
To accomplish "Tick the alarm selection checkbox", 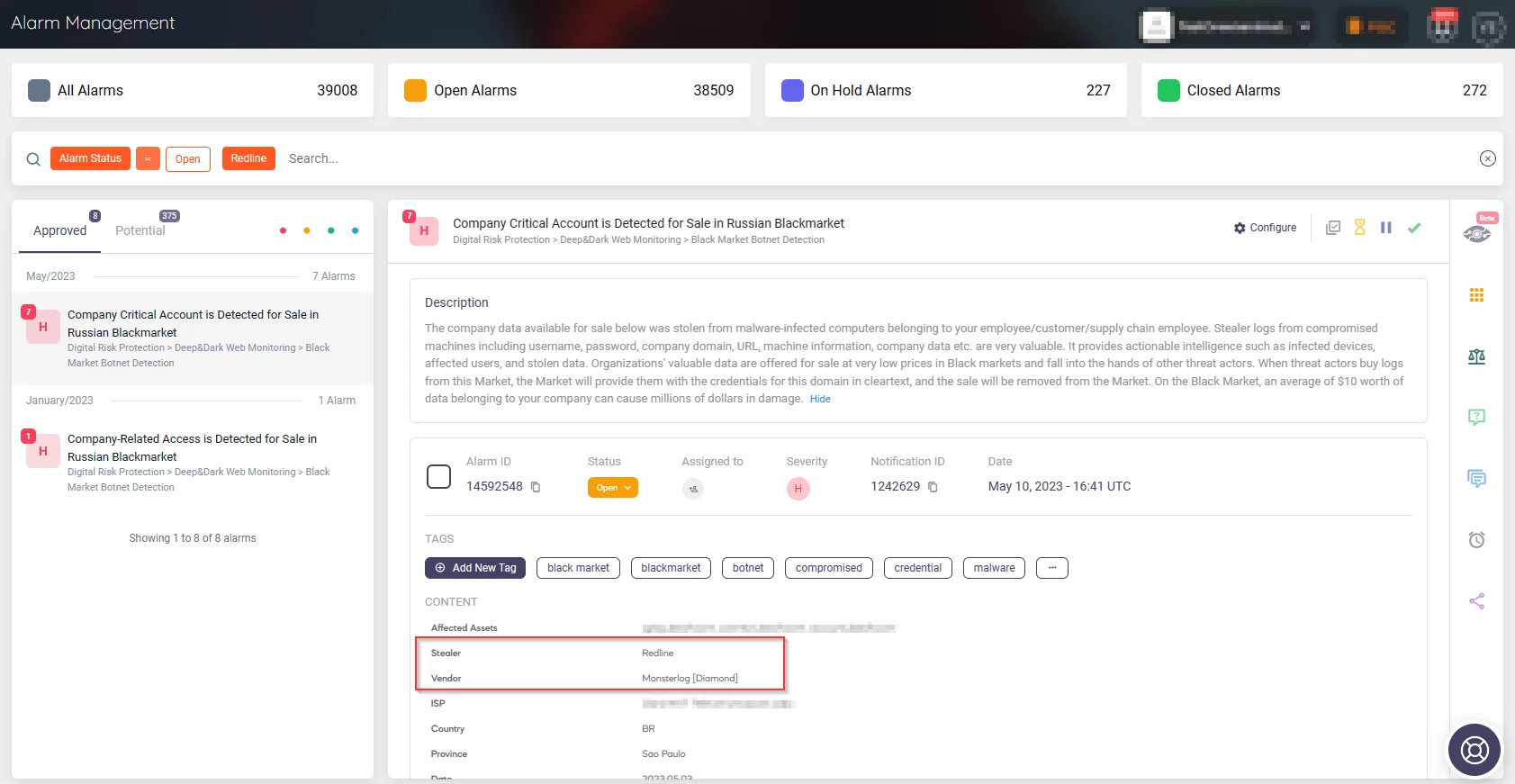I will (x=438, y=476).
